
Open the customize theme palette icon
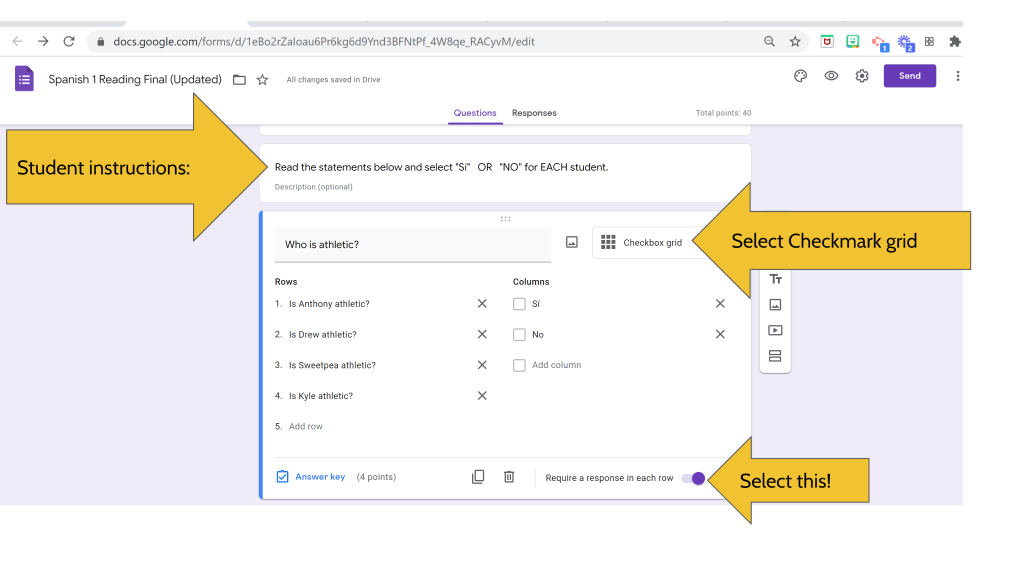[800, 76]
